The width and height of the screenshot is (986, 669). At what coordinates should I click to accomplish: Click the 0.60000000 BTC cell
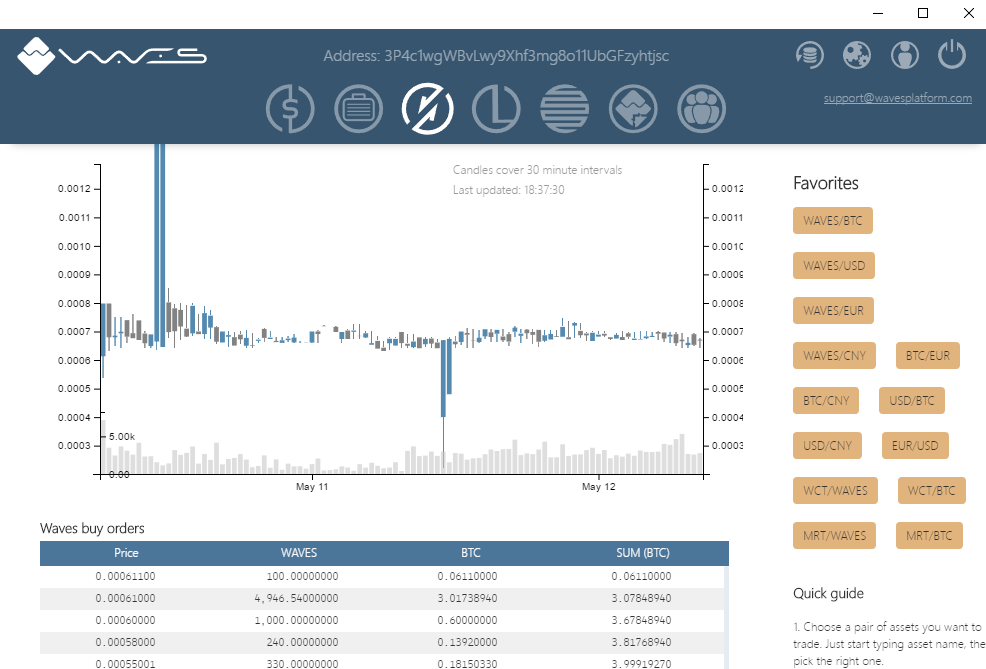coord(467,621)
